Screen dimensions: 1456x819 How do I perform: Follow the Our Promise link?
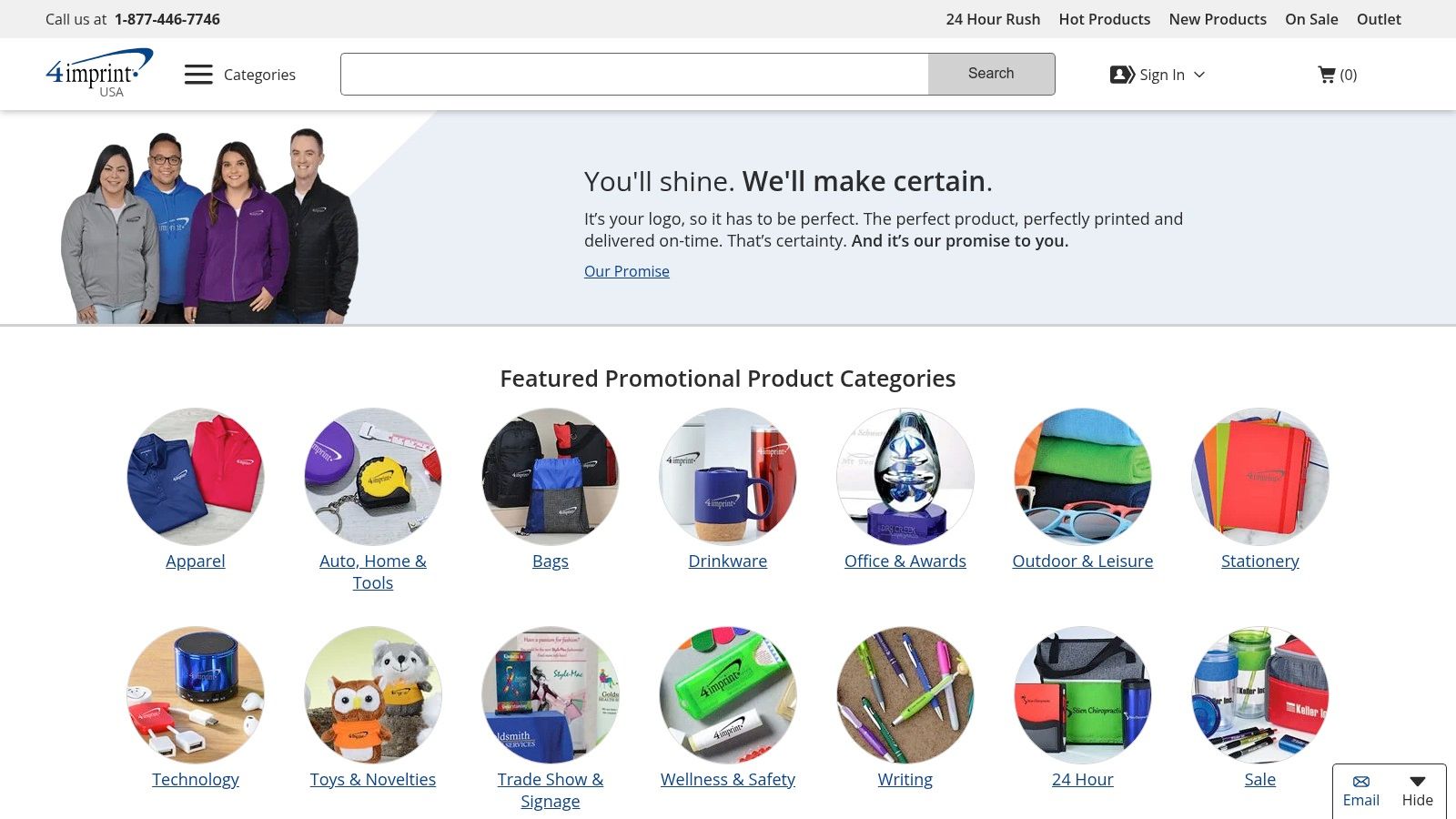pyautogui.click(x=627, y=271)
